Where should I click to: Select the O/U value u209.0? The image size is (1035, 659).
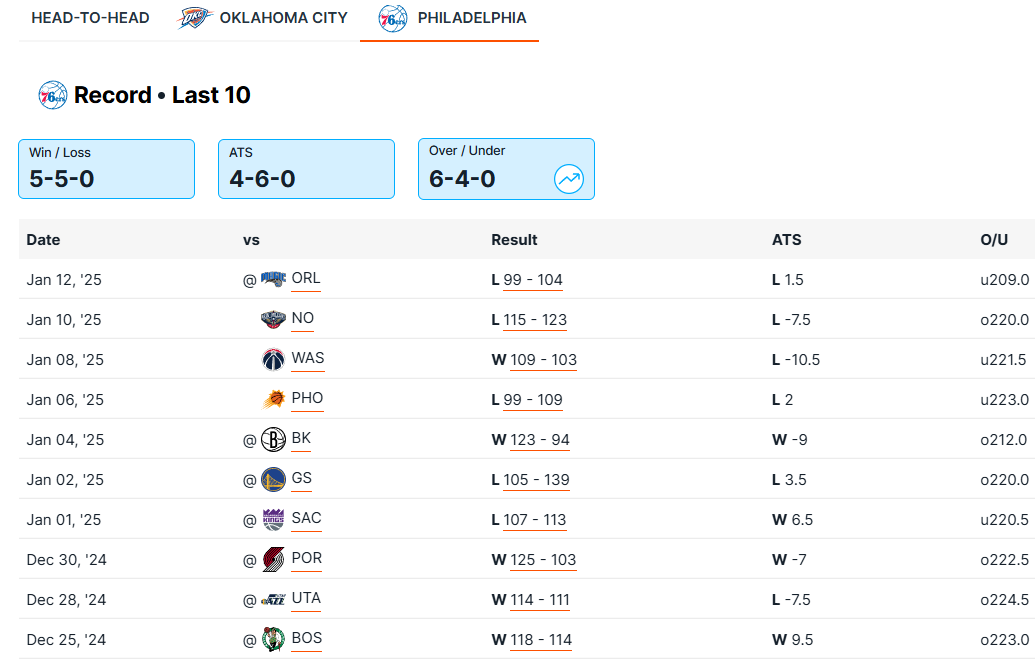pyautogui.click(x=1005, y=280)
